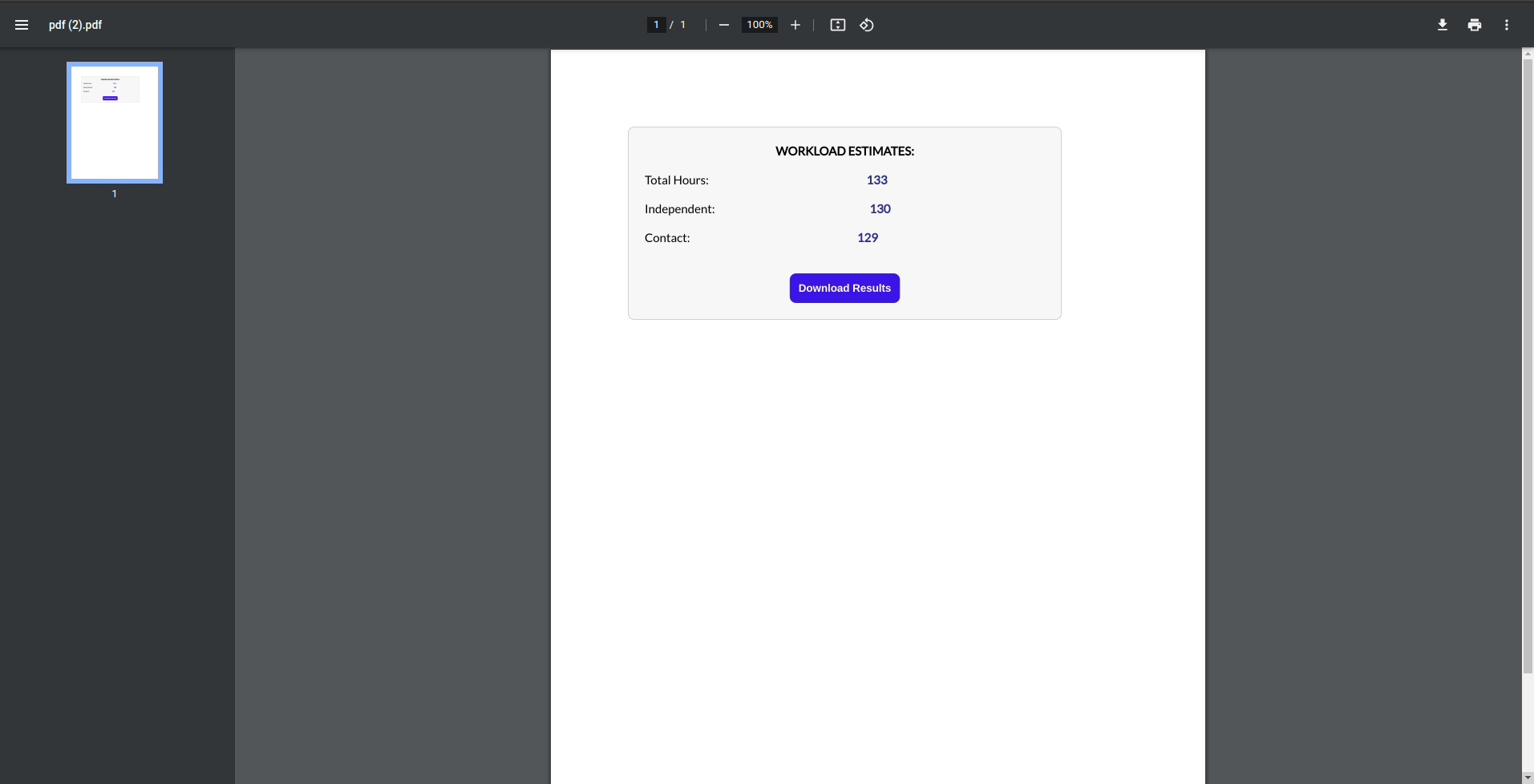Select the fit to page icon
This screenshot has height=784, width=1534.
click(837, 25)
